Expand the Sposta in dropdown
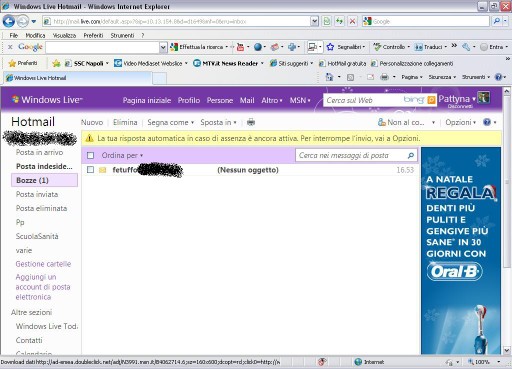This screenshot has height=369, width=512. pyautogui.click(x=218, y=122)
